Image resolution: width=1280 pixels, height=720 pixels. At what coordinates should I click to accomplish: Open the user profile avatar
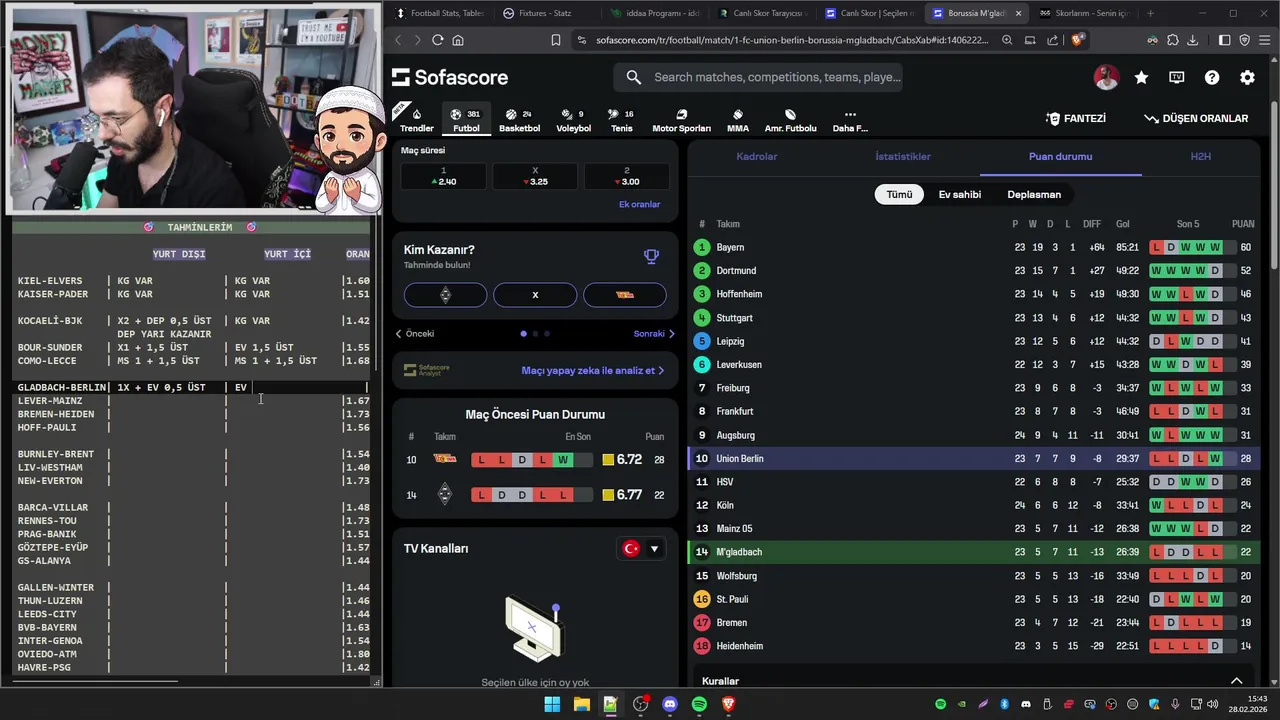1106,77
